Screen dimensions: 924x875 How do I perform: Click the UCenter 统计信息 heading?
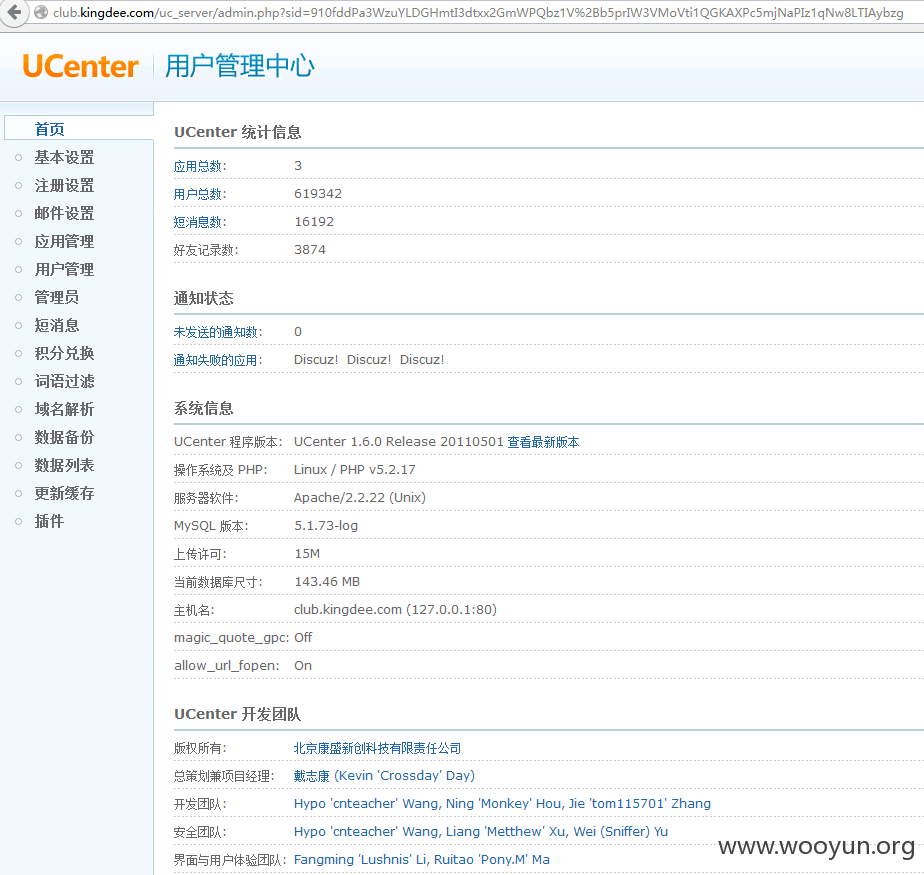[237, 132]
